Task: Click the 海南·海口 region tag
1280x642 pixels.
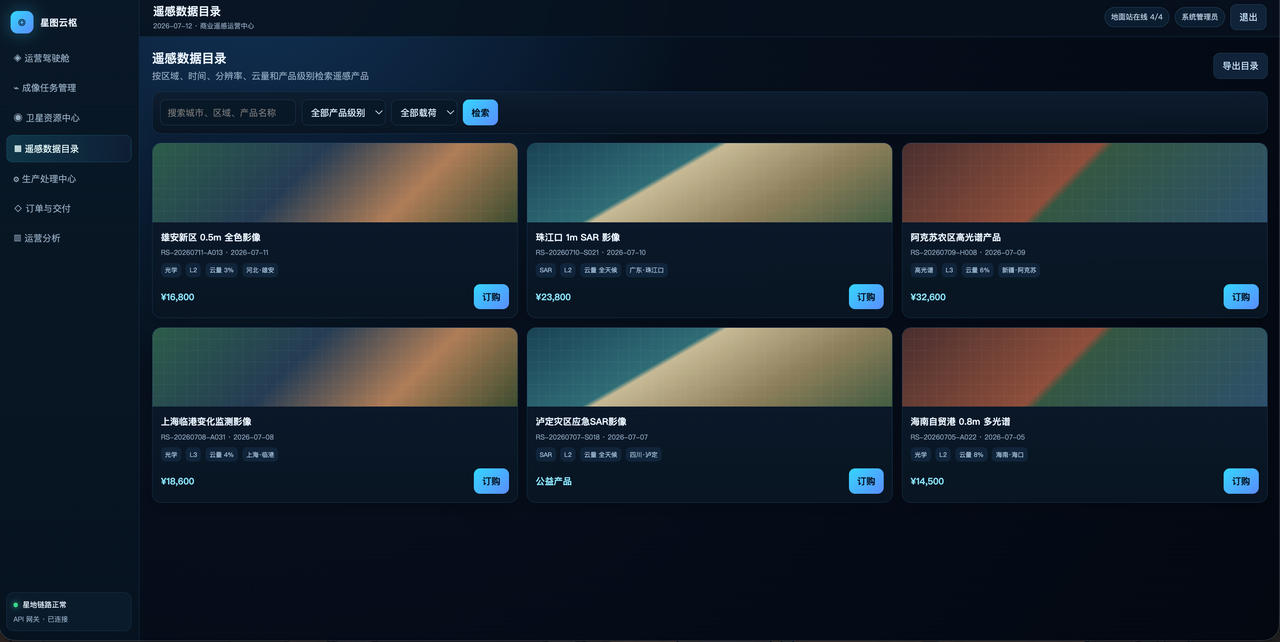Action: pos(1009,455)
